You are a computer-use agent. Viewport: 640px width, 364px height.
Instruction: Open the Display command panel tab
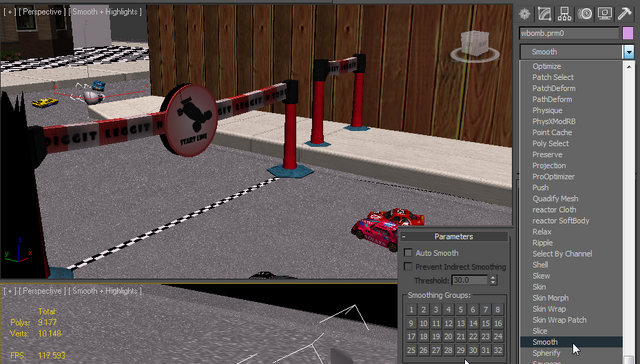coord(604,14)
